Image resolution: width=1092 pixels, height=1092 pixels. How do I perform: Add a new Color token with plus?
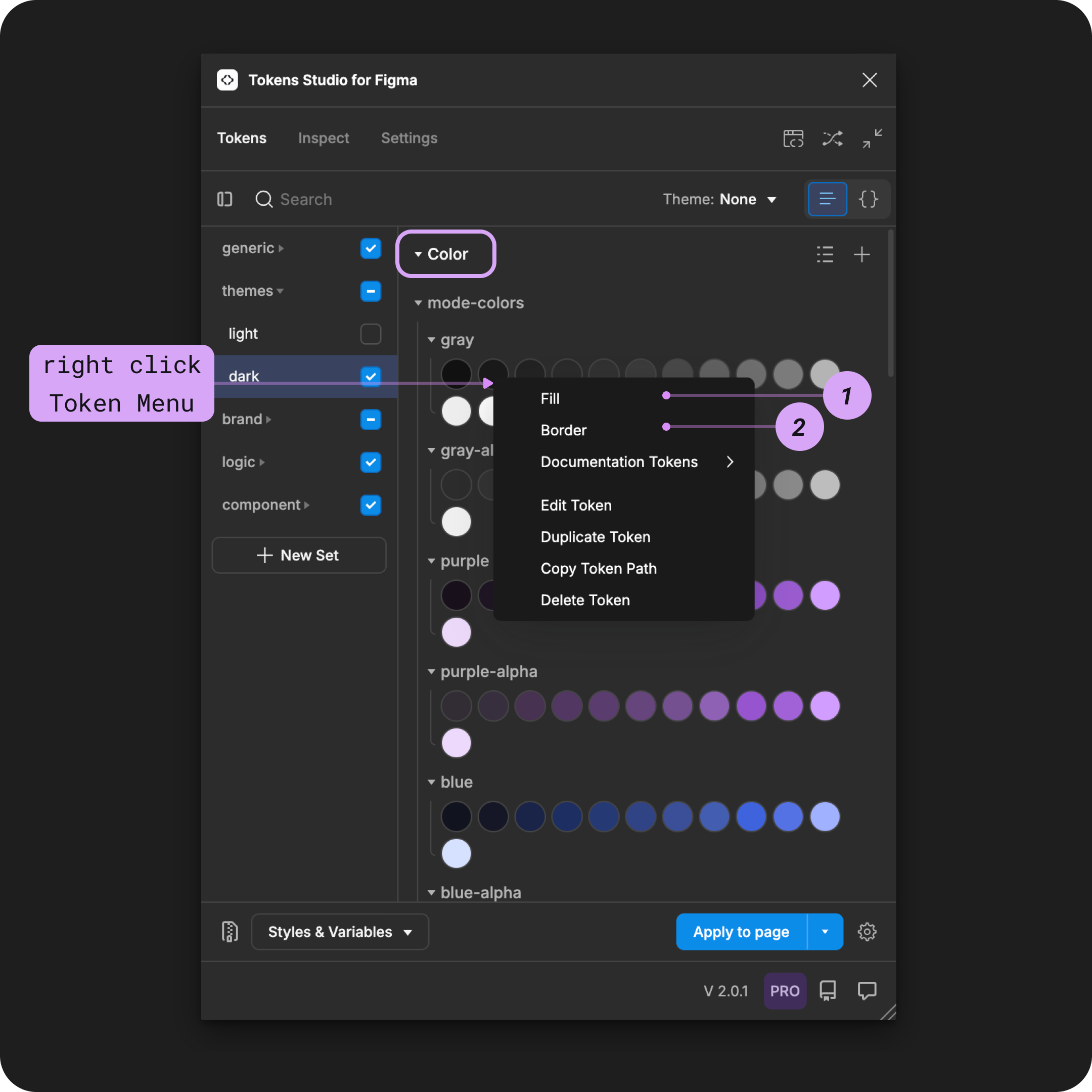861,254
